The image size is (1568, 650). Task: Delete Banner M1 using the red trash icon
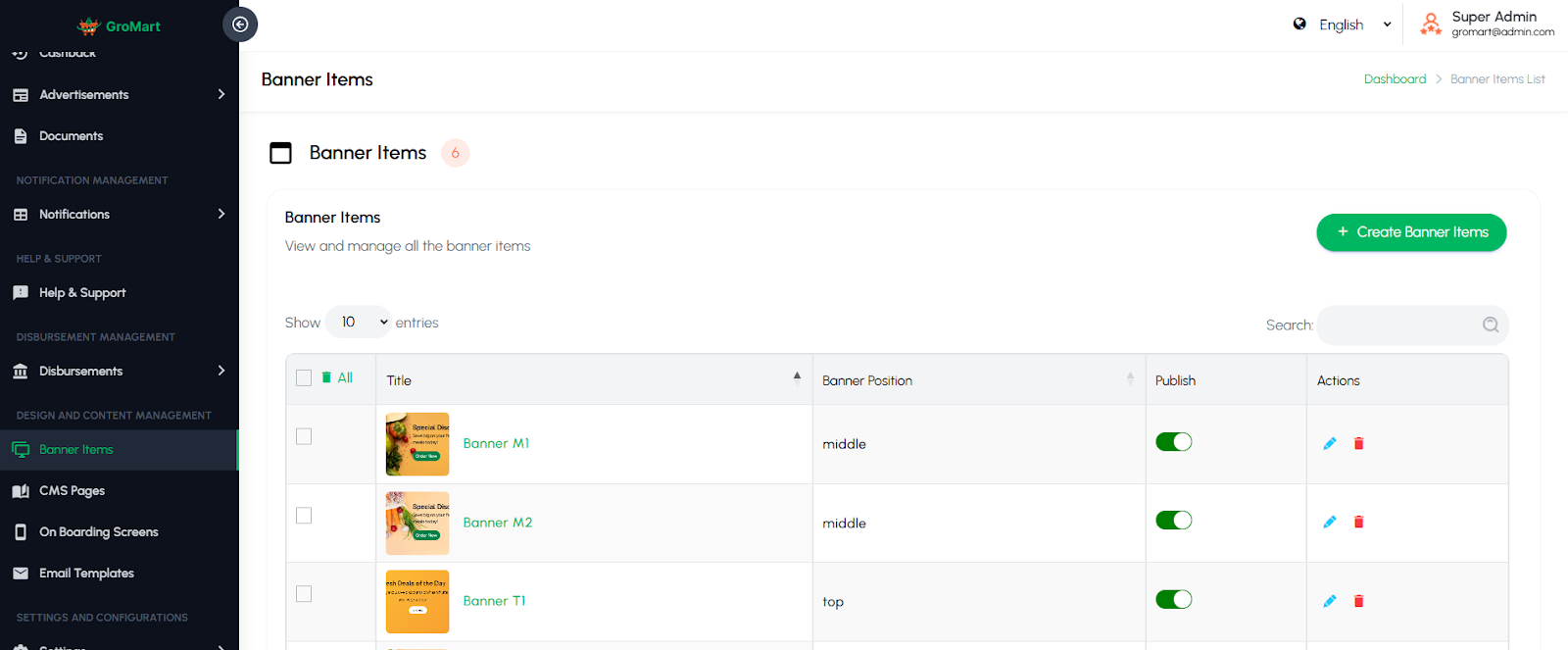tap(1358, 443)
